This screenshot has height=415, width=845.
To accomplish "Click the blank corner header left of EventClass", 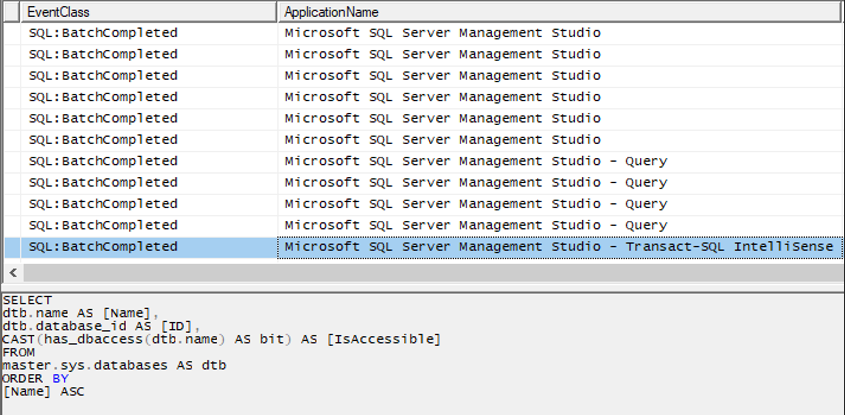I will pos(11,11).
